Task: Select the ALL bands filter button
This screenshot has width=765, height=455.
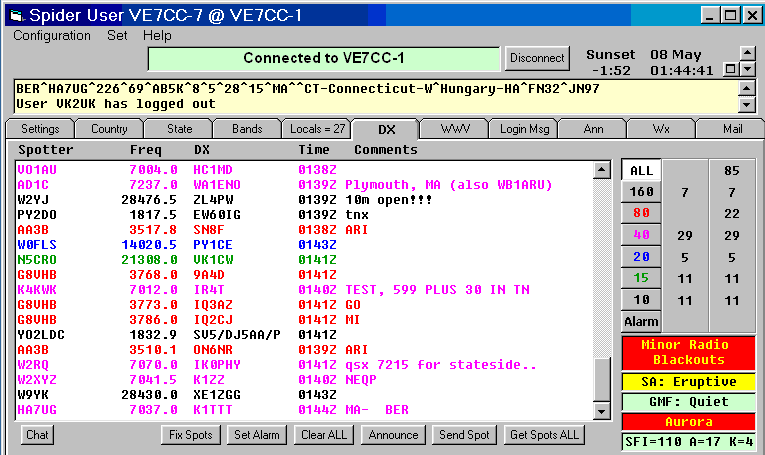Action: [x=640, y=171]
